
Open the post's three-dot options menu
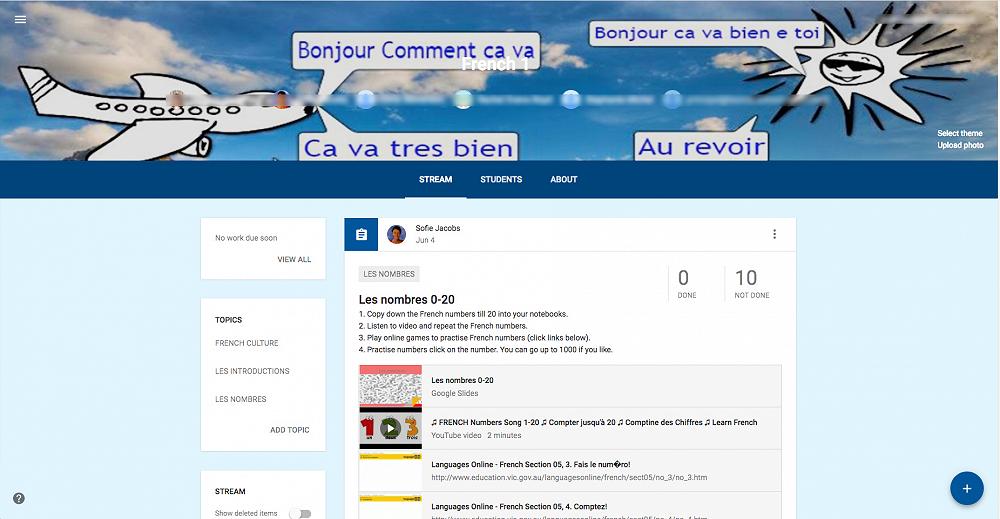coord(774,234)
